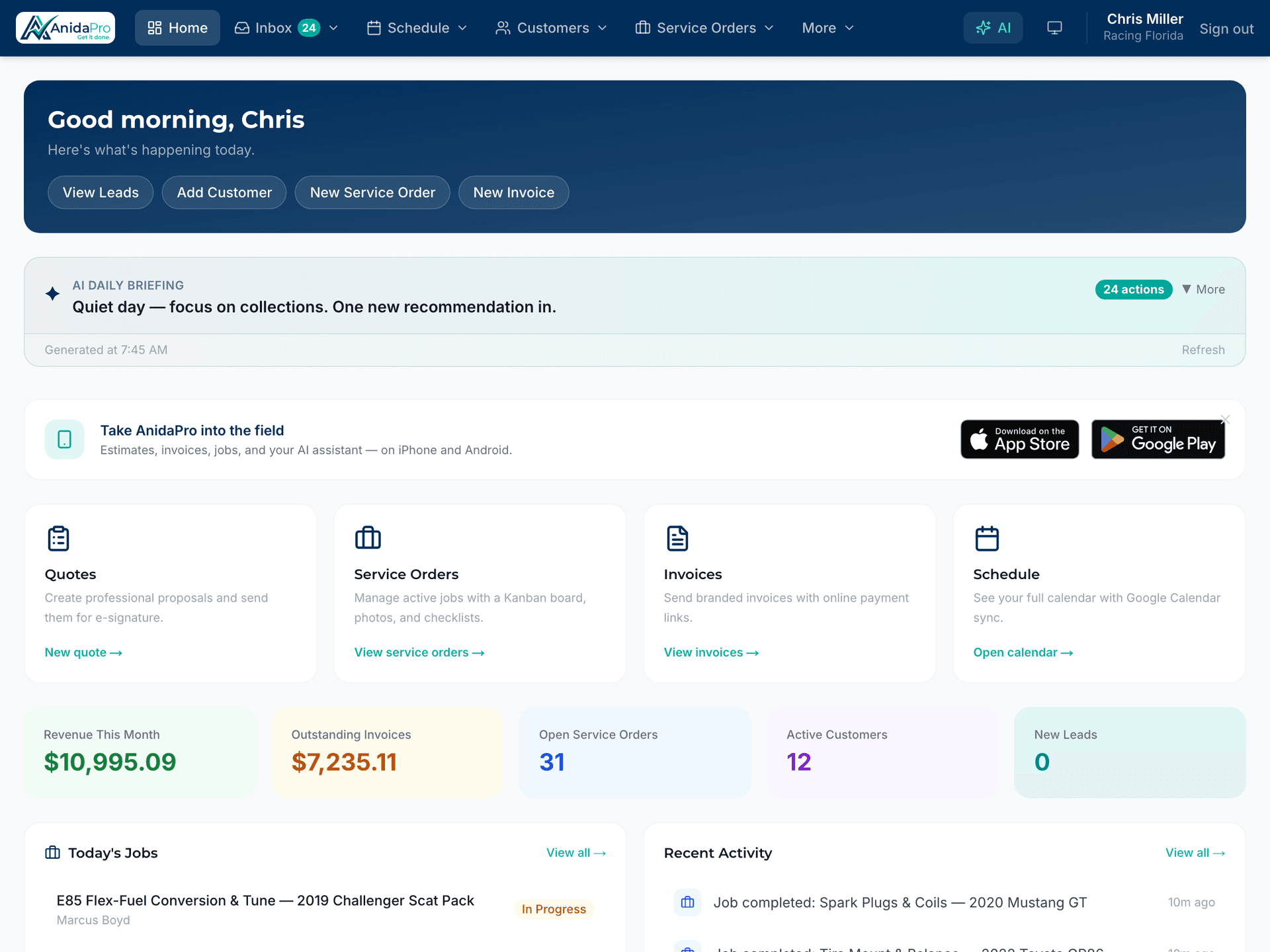Open the Revenue This Month stat card

pyautogui.click(x=140, y=752)
